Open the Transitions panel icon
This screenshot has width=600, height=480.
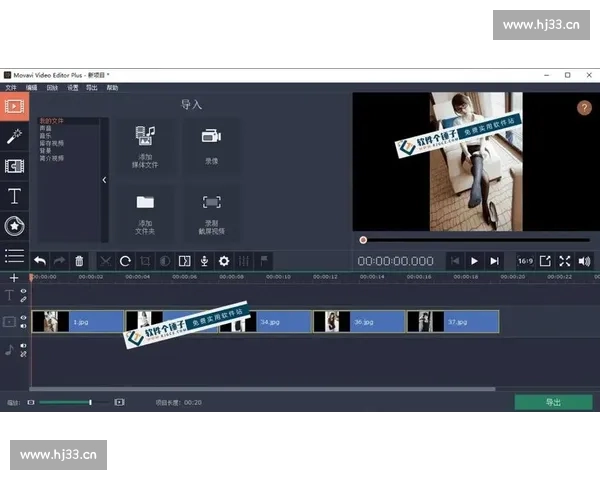click(14, 165)
